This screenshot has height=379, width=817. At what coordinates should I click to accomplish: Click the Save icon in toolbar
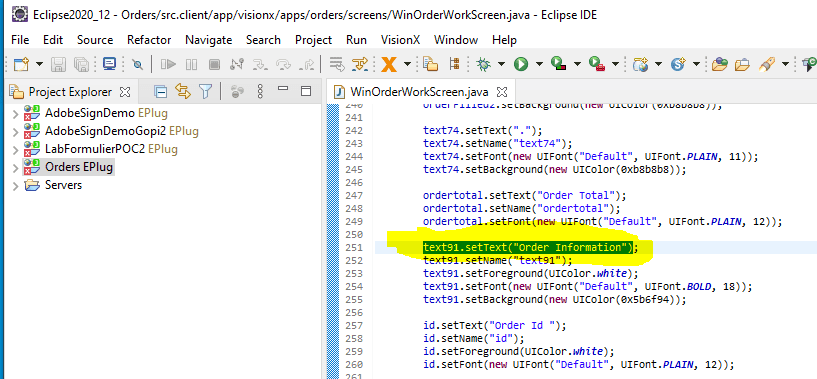(58, 65)
